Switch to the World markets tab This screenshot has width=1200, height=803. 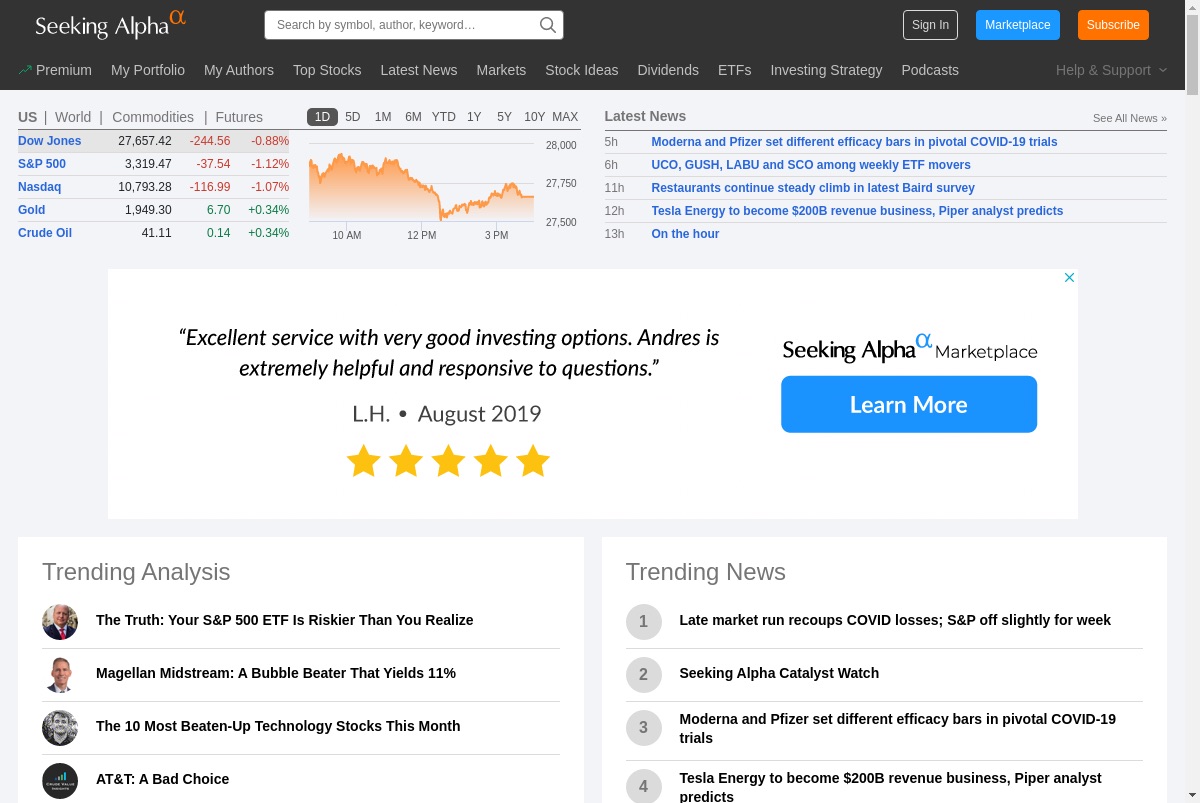[73, 117]
